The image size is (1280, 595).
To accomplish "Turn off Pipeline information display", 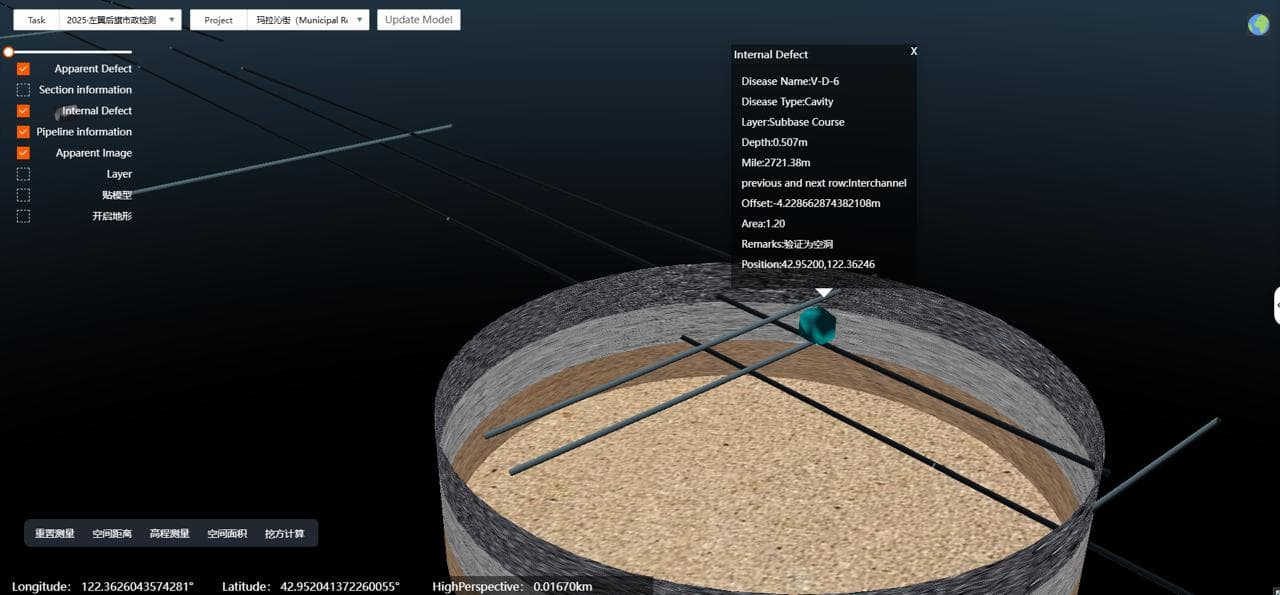I will click(x=23, y=132).
